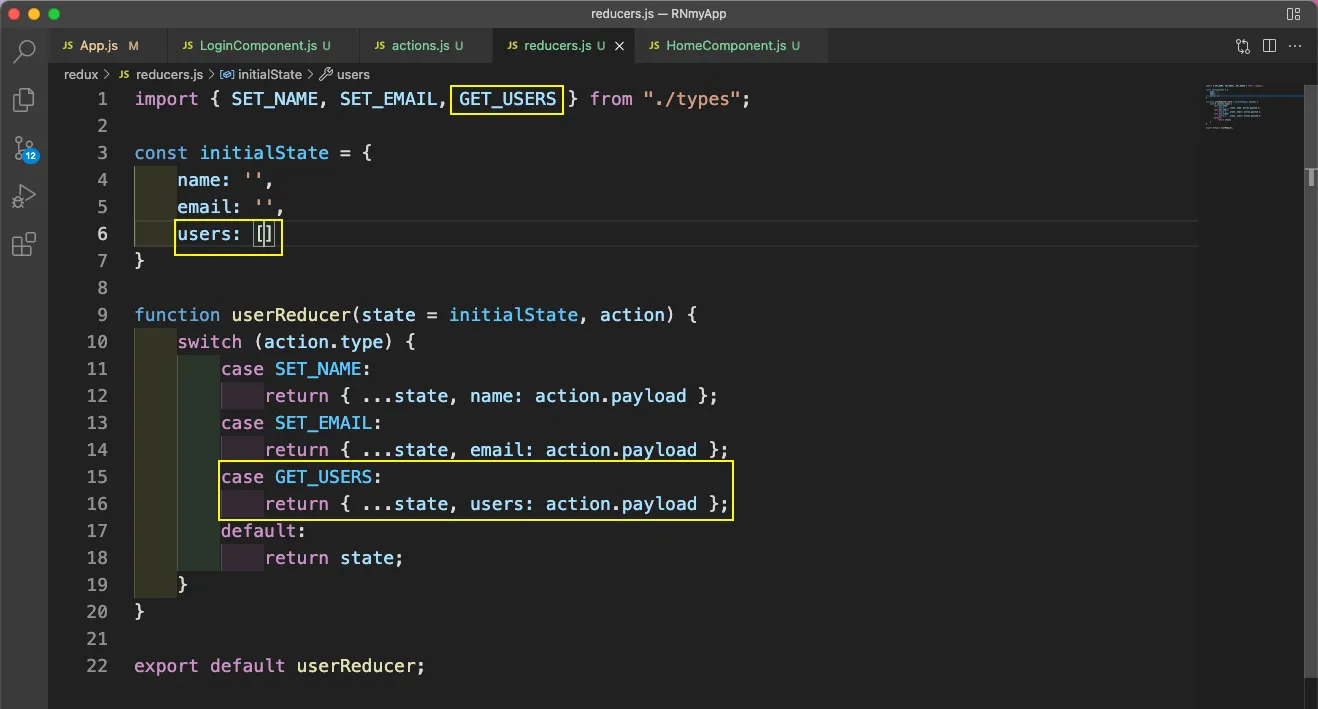1318x709 pixels.
Task: Open the Extensions view
Action: point(24,244)
